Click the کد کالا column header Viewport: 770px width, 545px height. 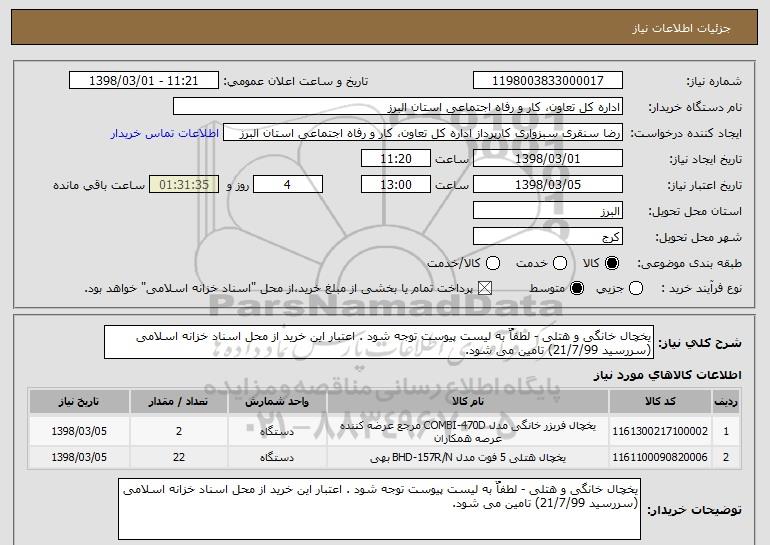click(x=660, y=402)
